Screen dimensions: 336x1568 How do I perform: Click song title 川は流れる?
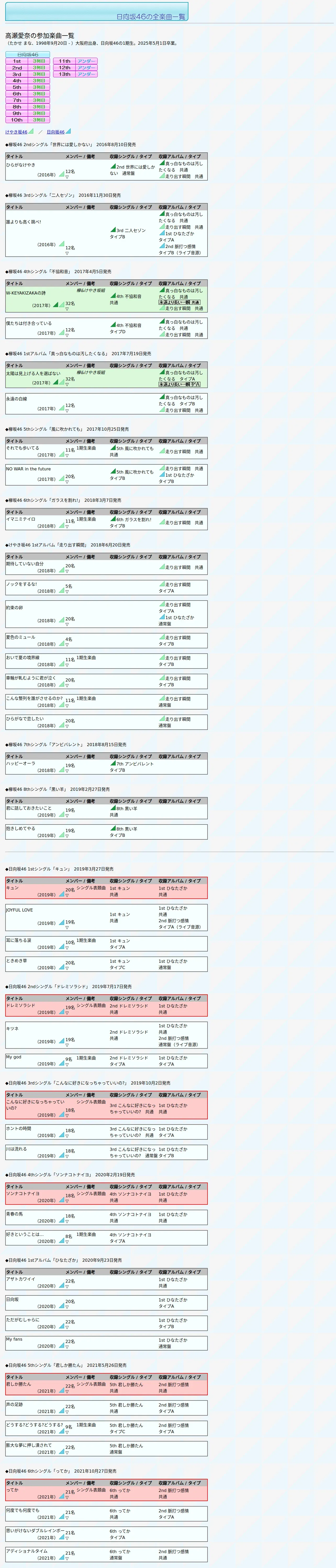16,1149
